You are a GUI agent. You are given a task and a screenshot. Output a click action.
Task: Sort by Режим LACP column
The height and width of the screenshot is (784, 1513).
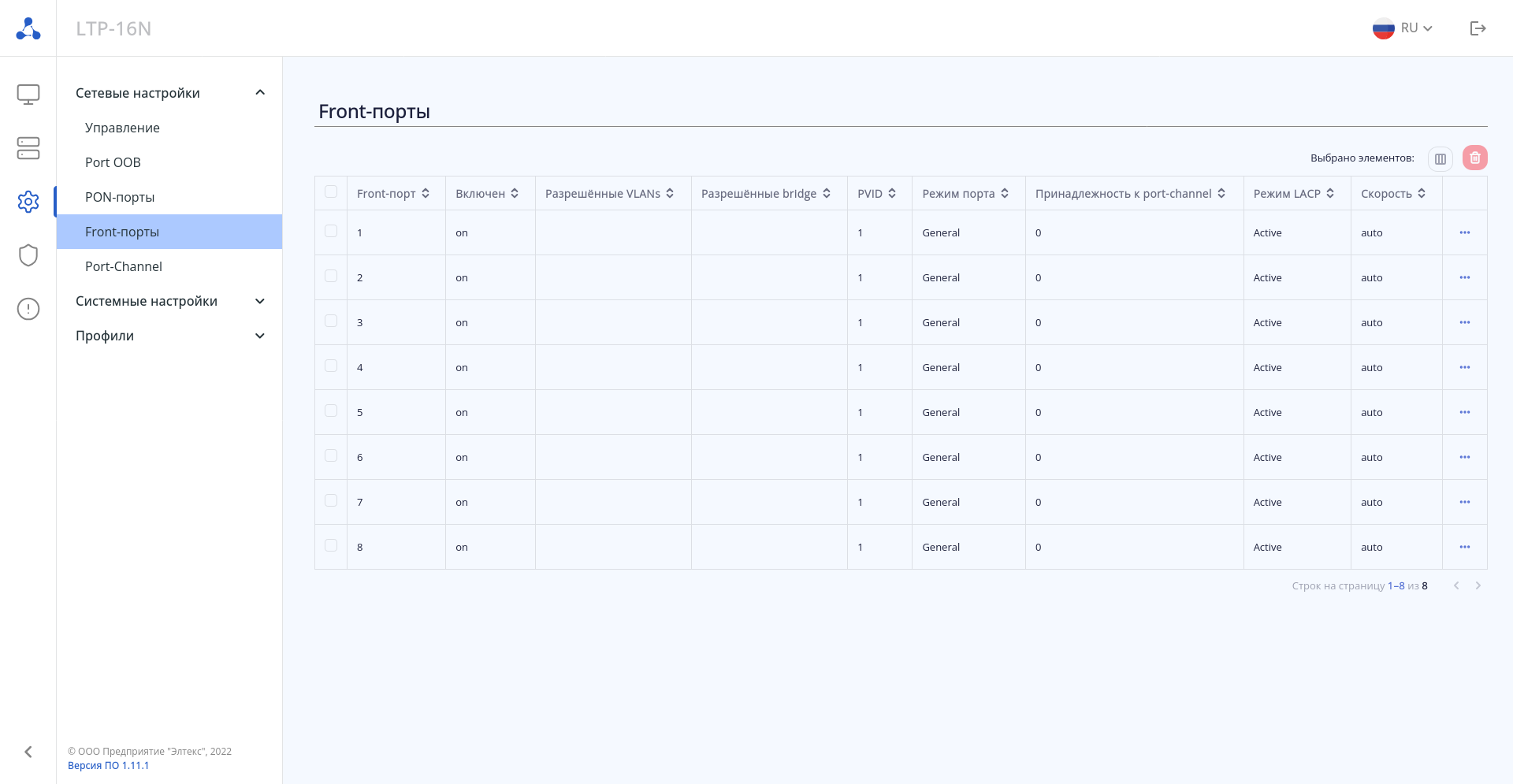point(1330,194)
